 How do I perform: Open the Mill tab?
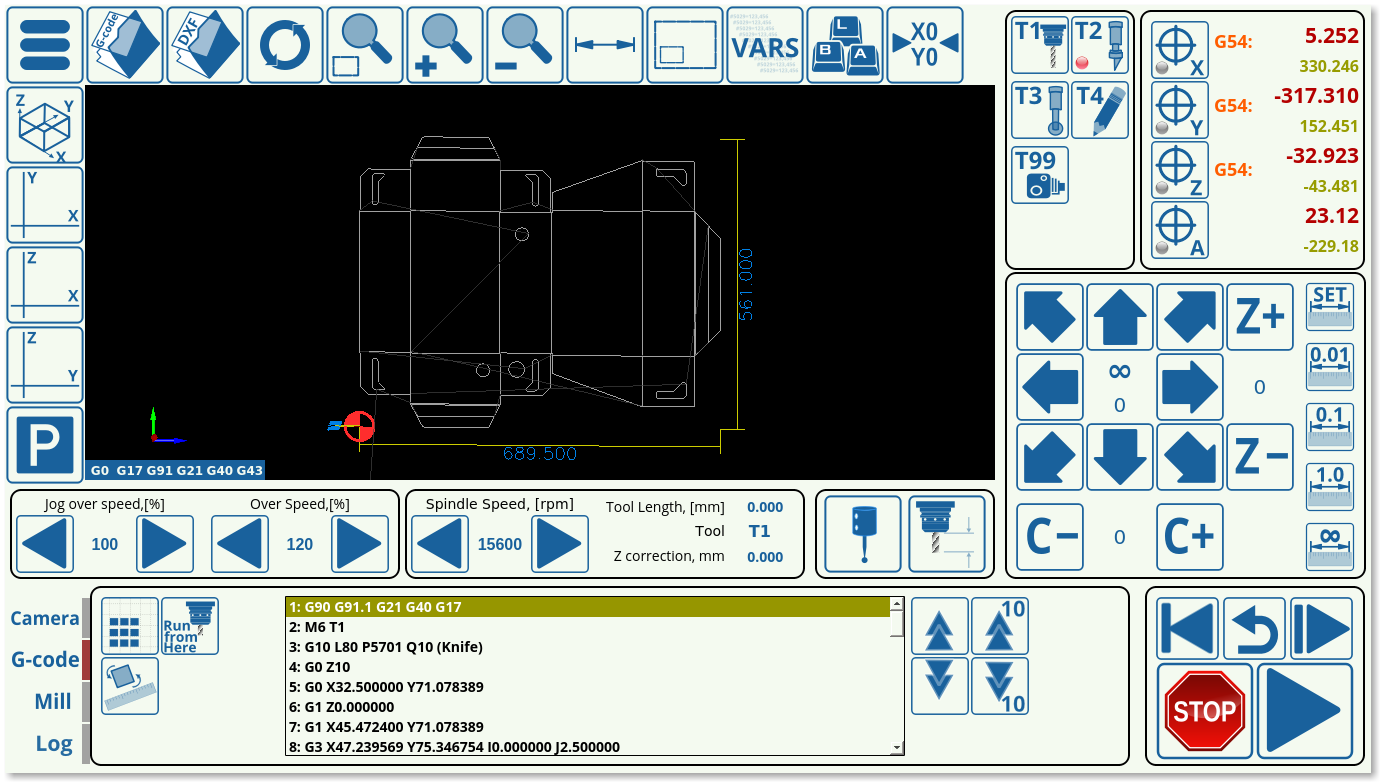point(53,701)
